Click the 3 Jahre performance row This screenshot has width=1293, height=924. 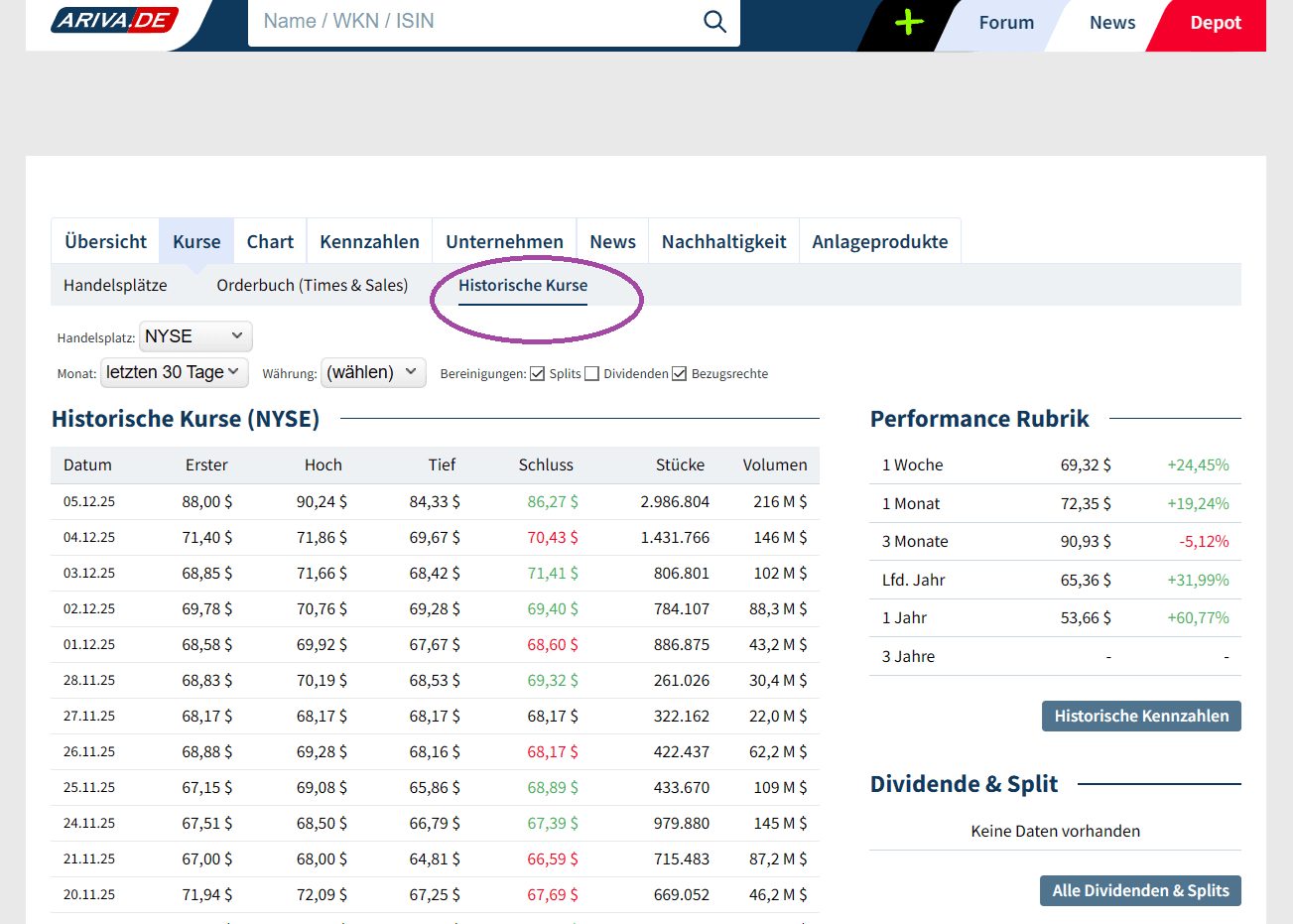click(1055, 656)
